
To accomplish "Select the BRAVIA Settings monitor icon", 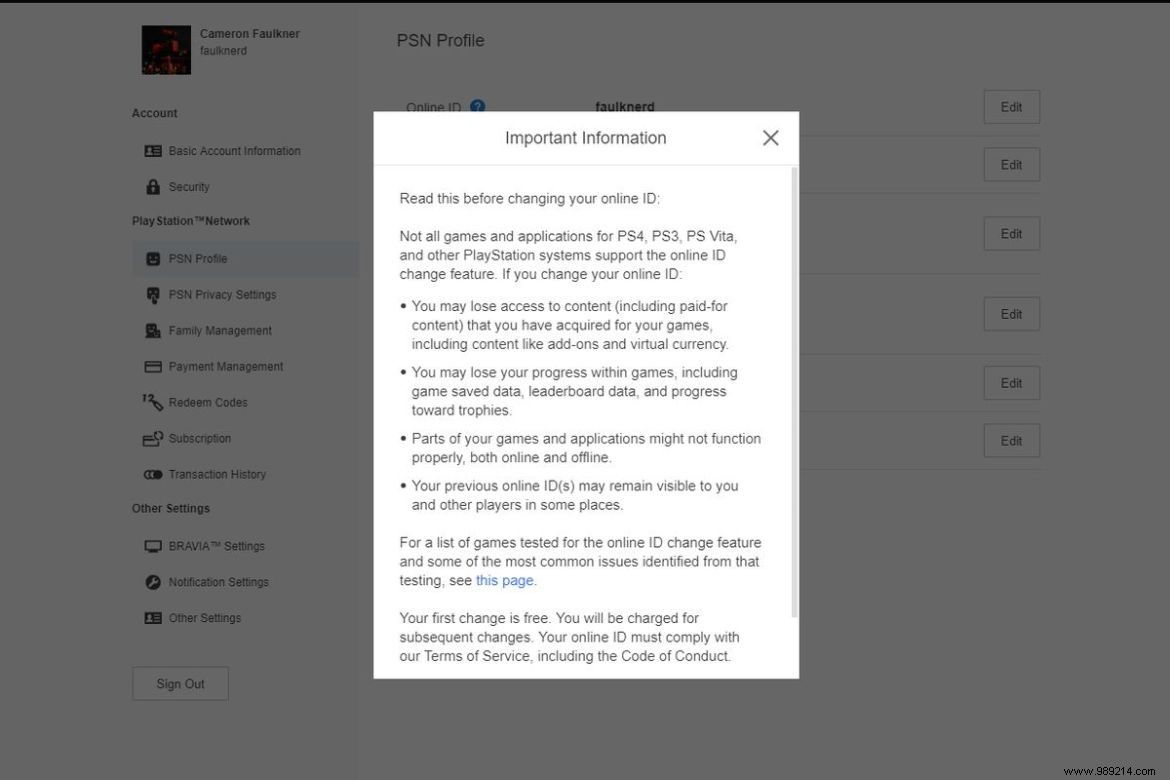I will point(152,546).
